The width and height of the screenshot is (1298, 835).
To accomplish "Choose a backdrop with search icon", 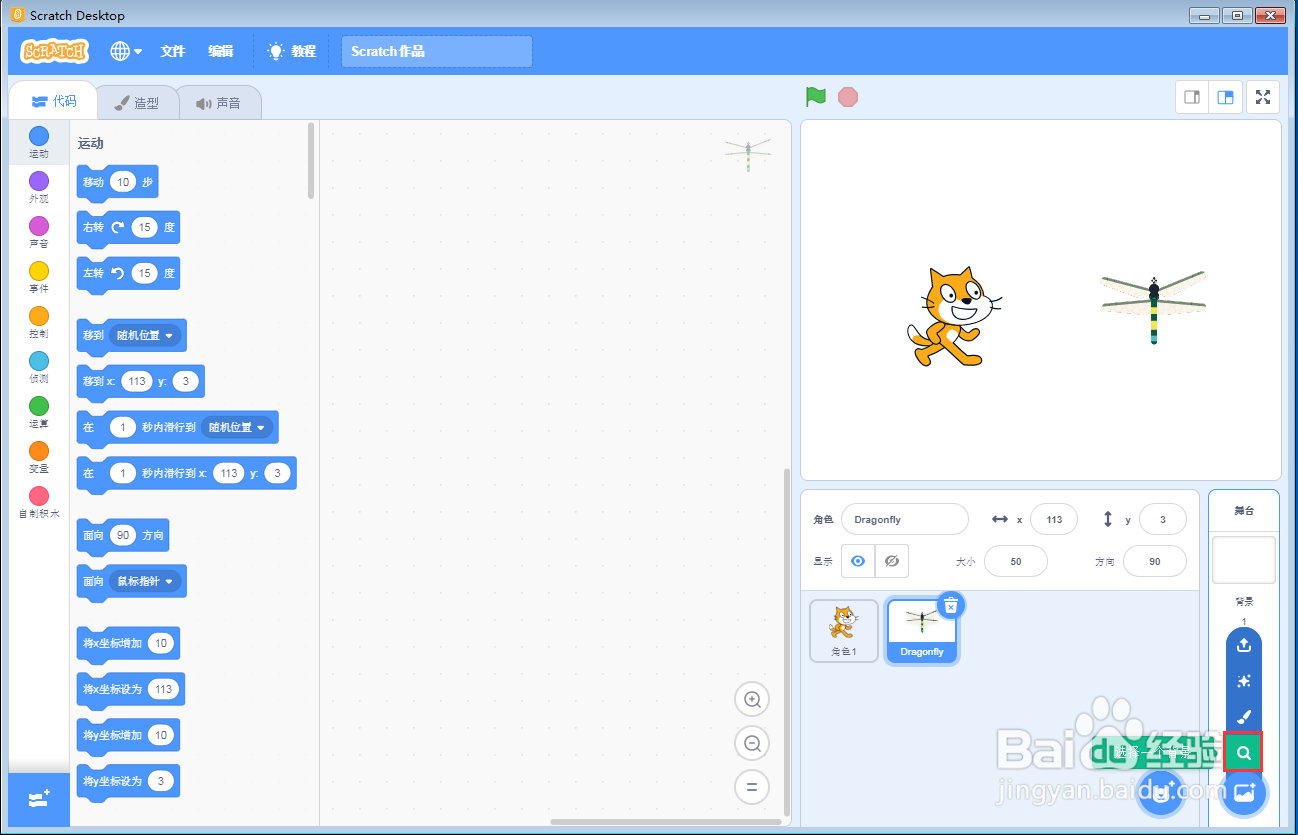I will click(x=1244, y=752).
